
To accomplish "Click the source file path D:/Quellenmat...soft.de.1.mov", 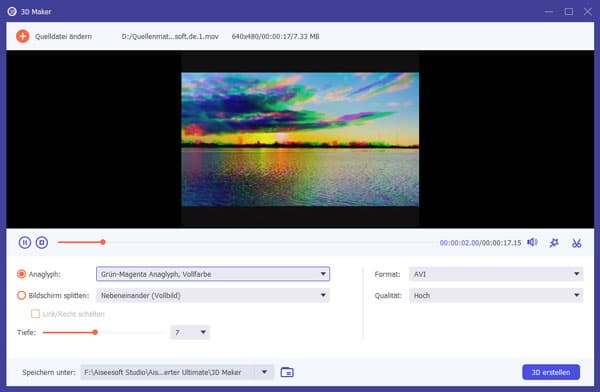I will tap(170, 36).
